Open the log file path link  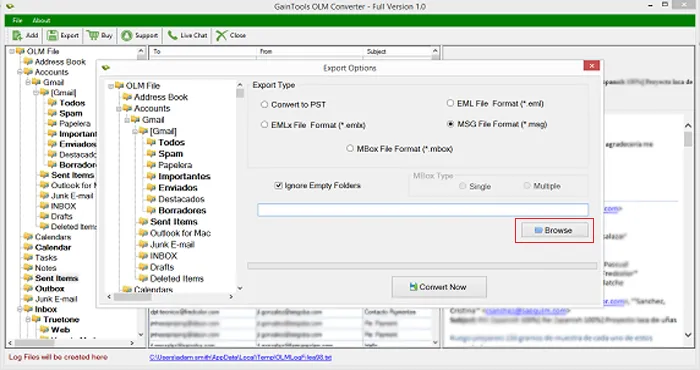point(241,358)
